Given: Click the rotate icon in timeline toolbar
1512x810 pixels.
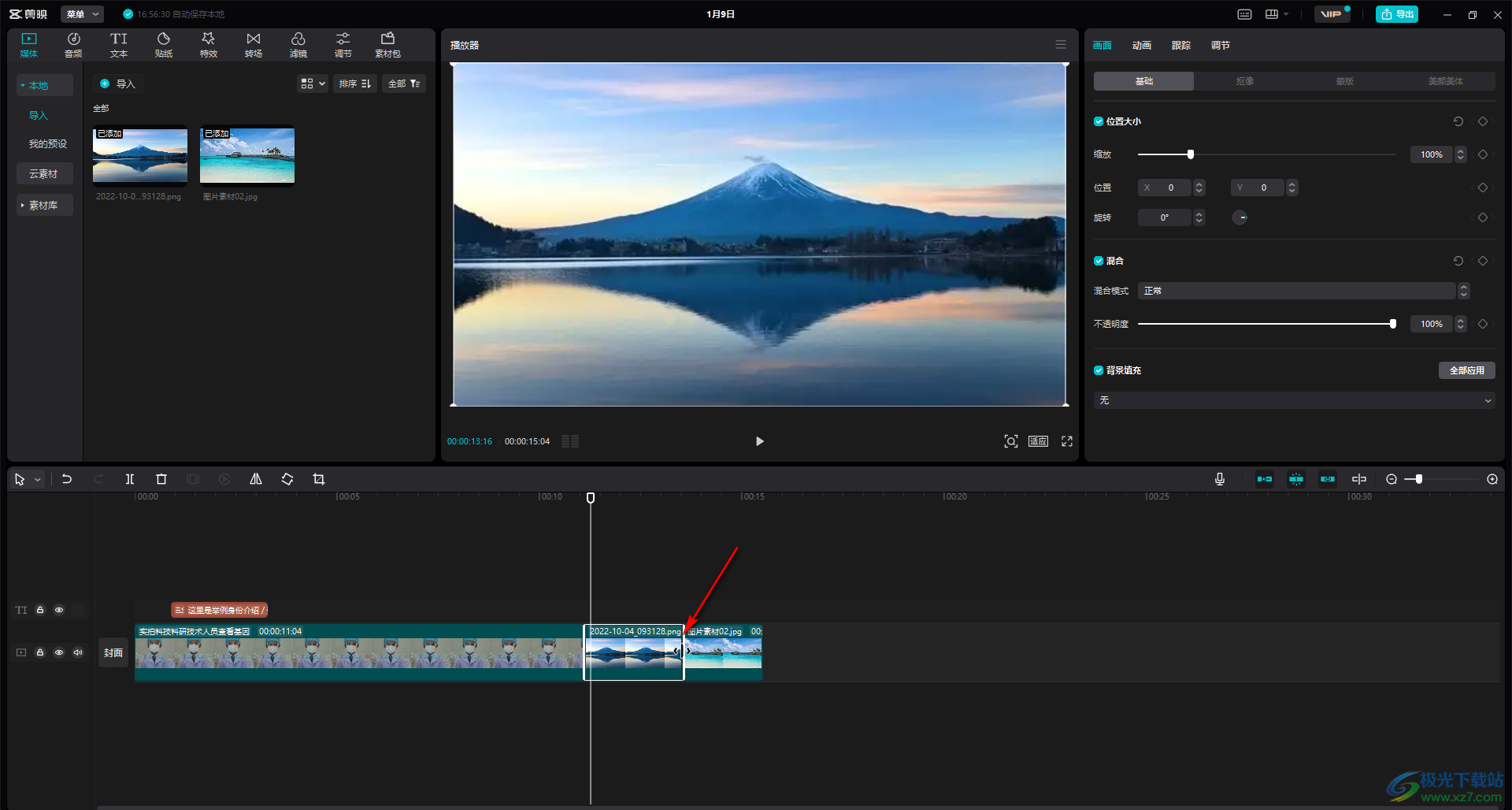Looking at the screenshot, I should (287, 479).
